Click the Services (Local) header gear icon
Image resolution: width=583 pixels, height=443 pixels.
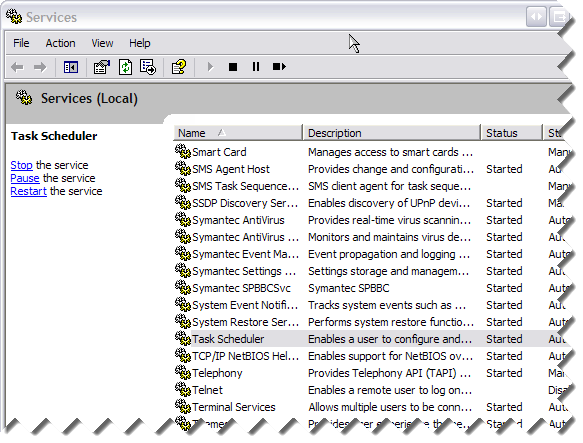click(x=24, y=97)
